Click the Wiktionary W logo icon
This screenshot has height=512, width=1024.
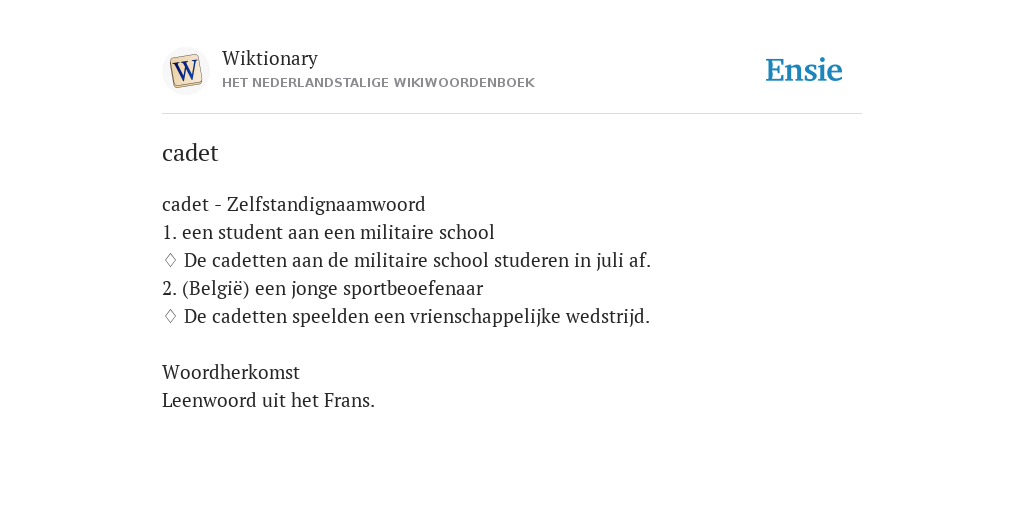coord(186,71)
